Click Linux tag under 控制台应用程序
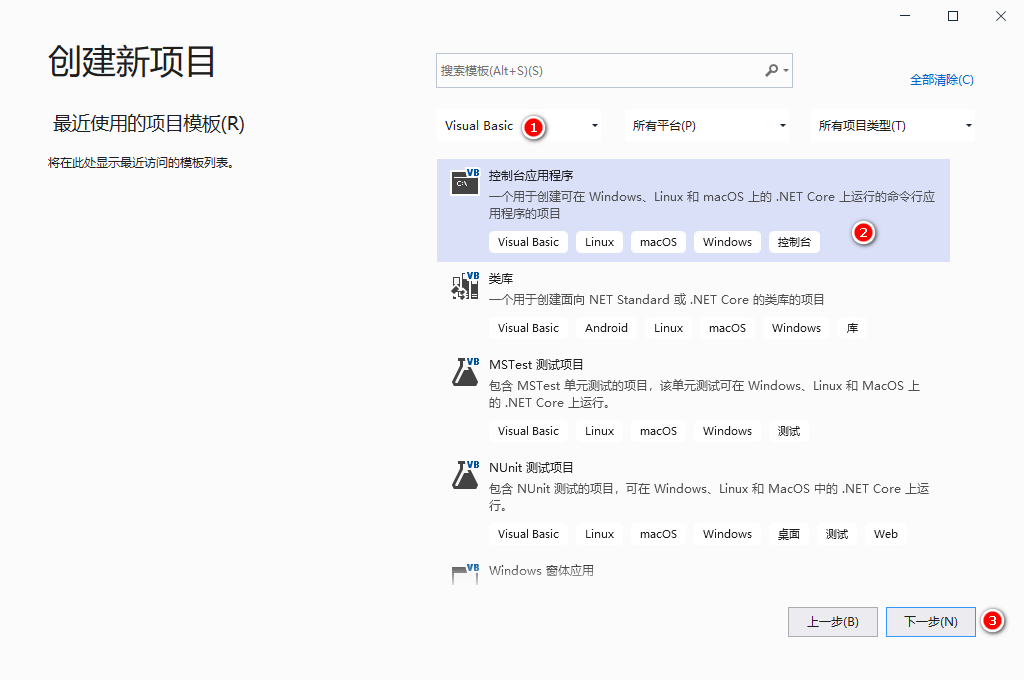Screen dimensions: 1024x680 [600, 242]
